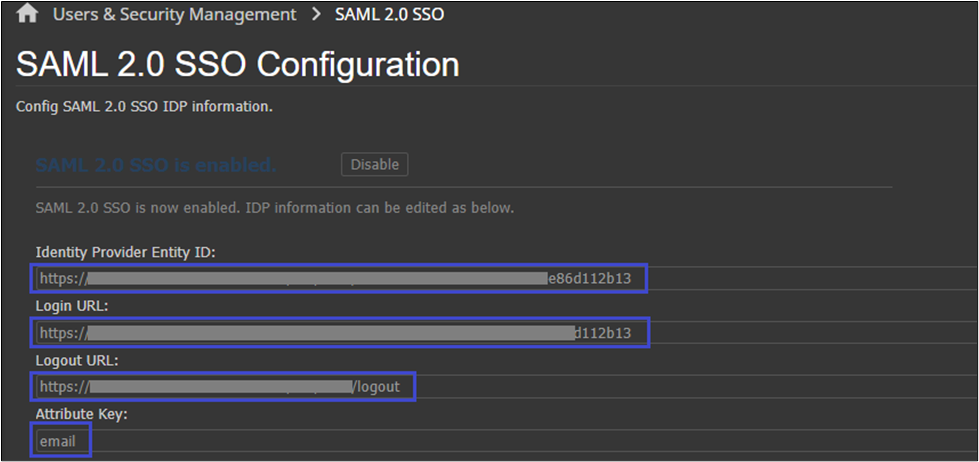Click the Identity Provider Entity ID label
Screen dimensions: 979x462
125,251
